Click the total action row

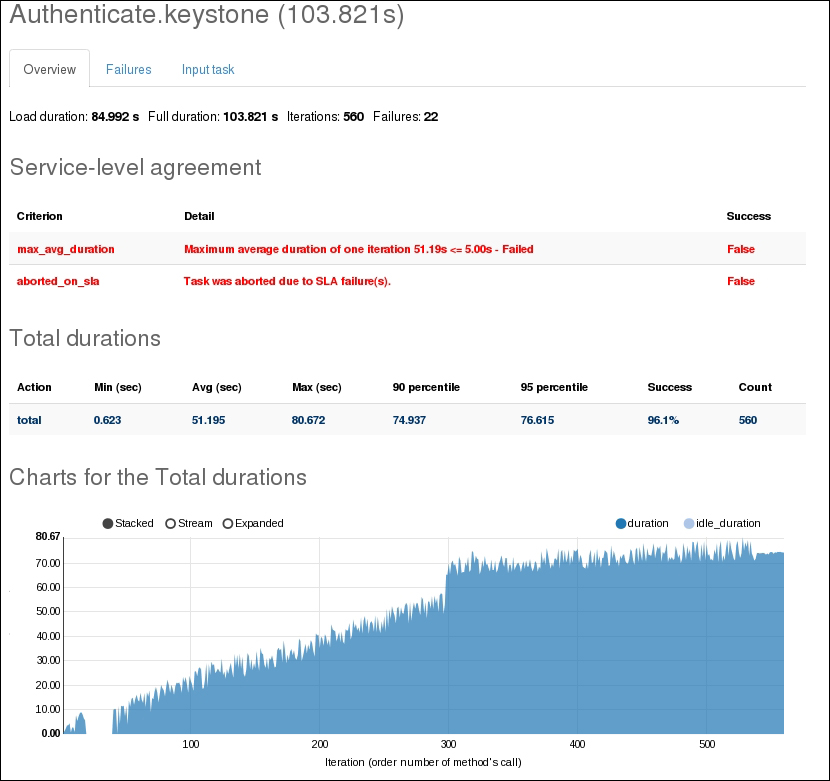[x=30, y=420]
